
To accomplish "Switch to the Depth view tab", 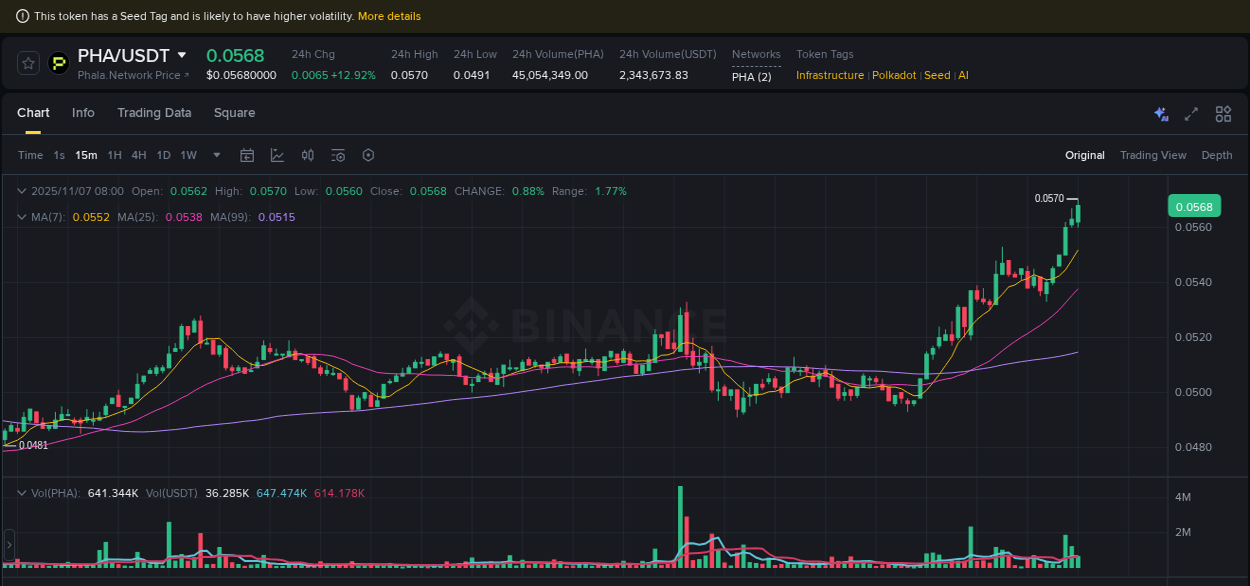I will 1217,155.
